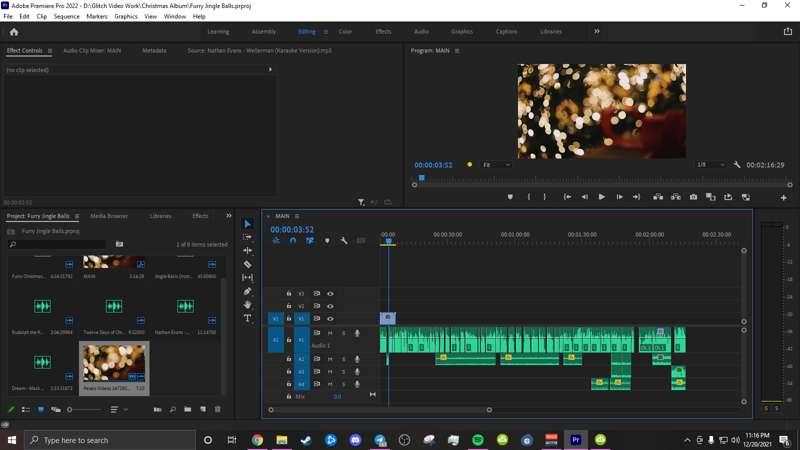Mute audio track A1
The image size is (800, 450).
coord(330,333)
